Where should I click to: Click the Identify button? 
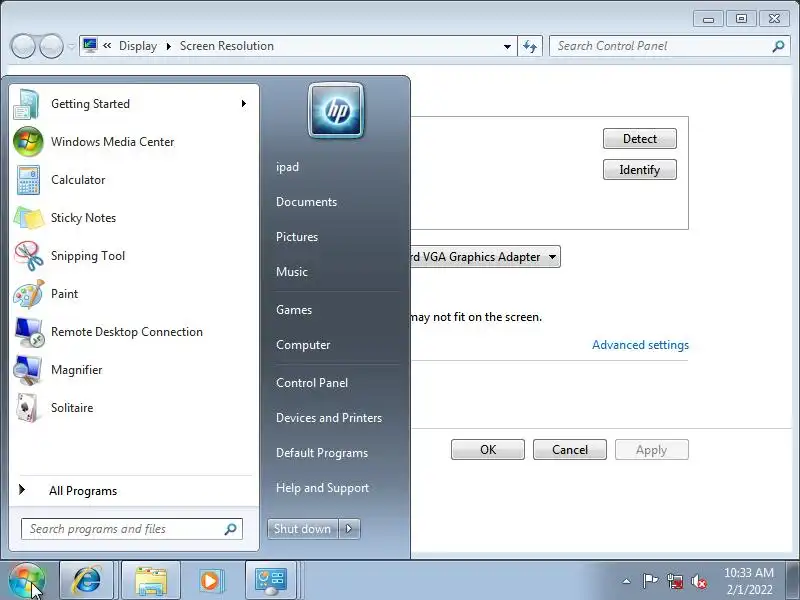coord(640,170)
